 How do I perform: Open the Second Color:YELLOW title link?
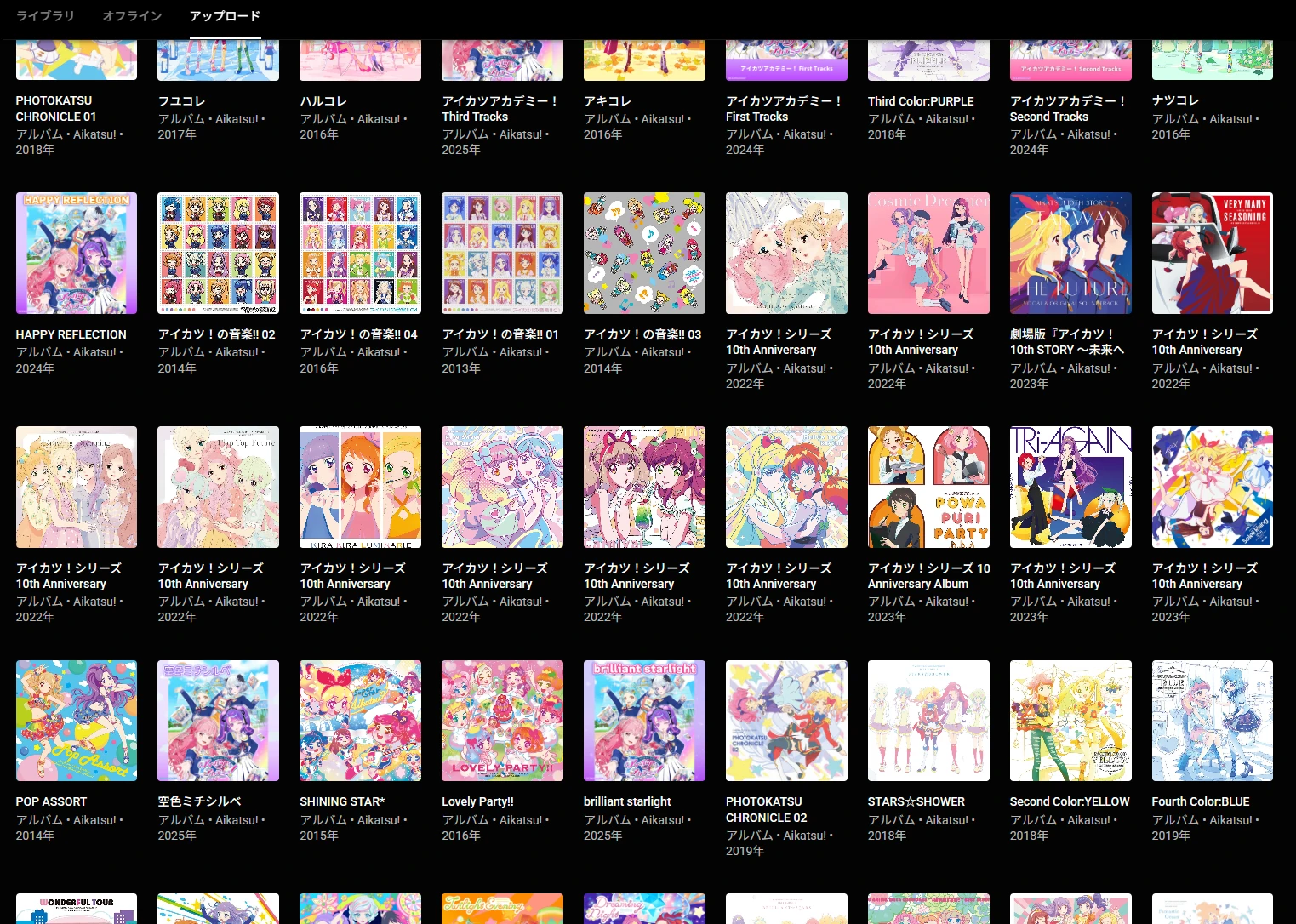pos(1070,801)
